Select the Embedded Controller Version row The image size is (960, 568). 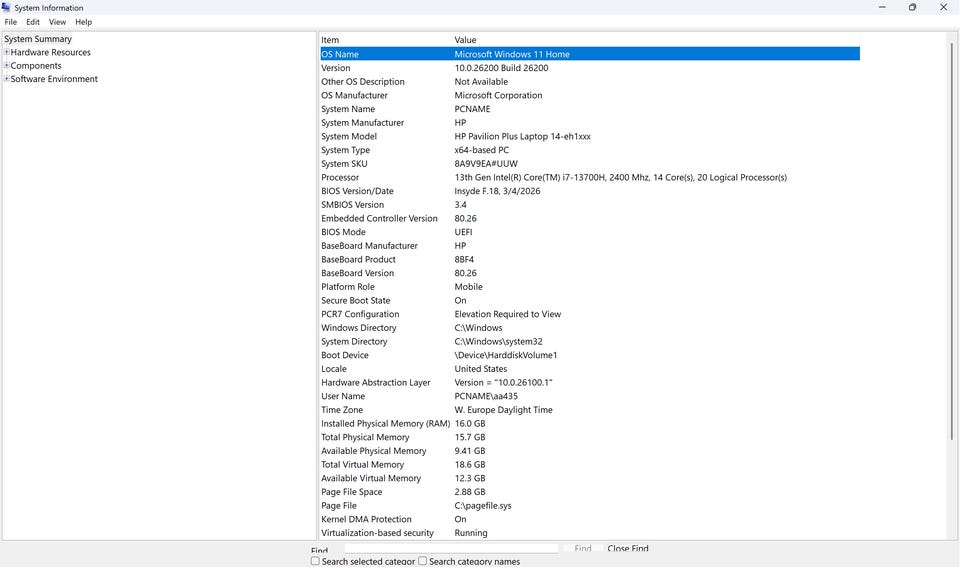click(590, 219)
